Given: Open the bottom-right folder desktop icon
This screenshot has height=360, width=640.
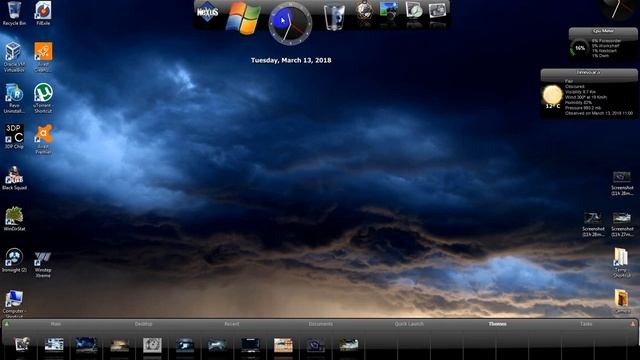Looking at the screenshot, I should coord(622,301).
